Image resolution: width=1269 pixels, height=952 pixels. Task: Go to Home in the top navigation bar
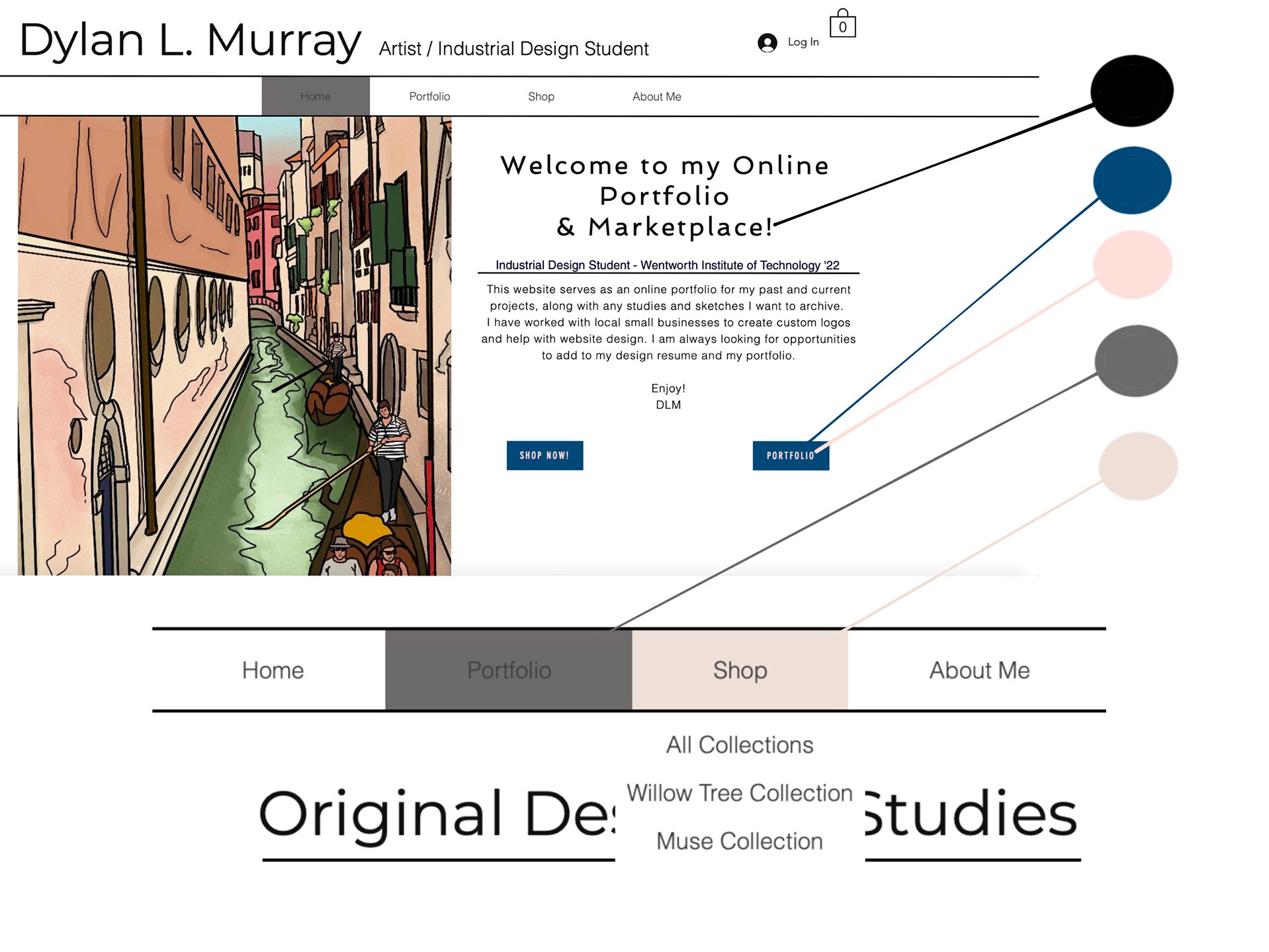[x=316, y=97]
